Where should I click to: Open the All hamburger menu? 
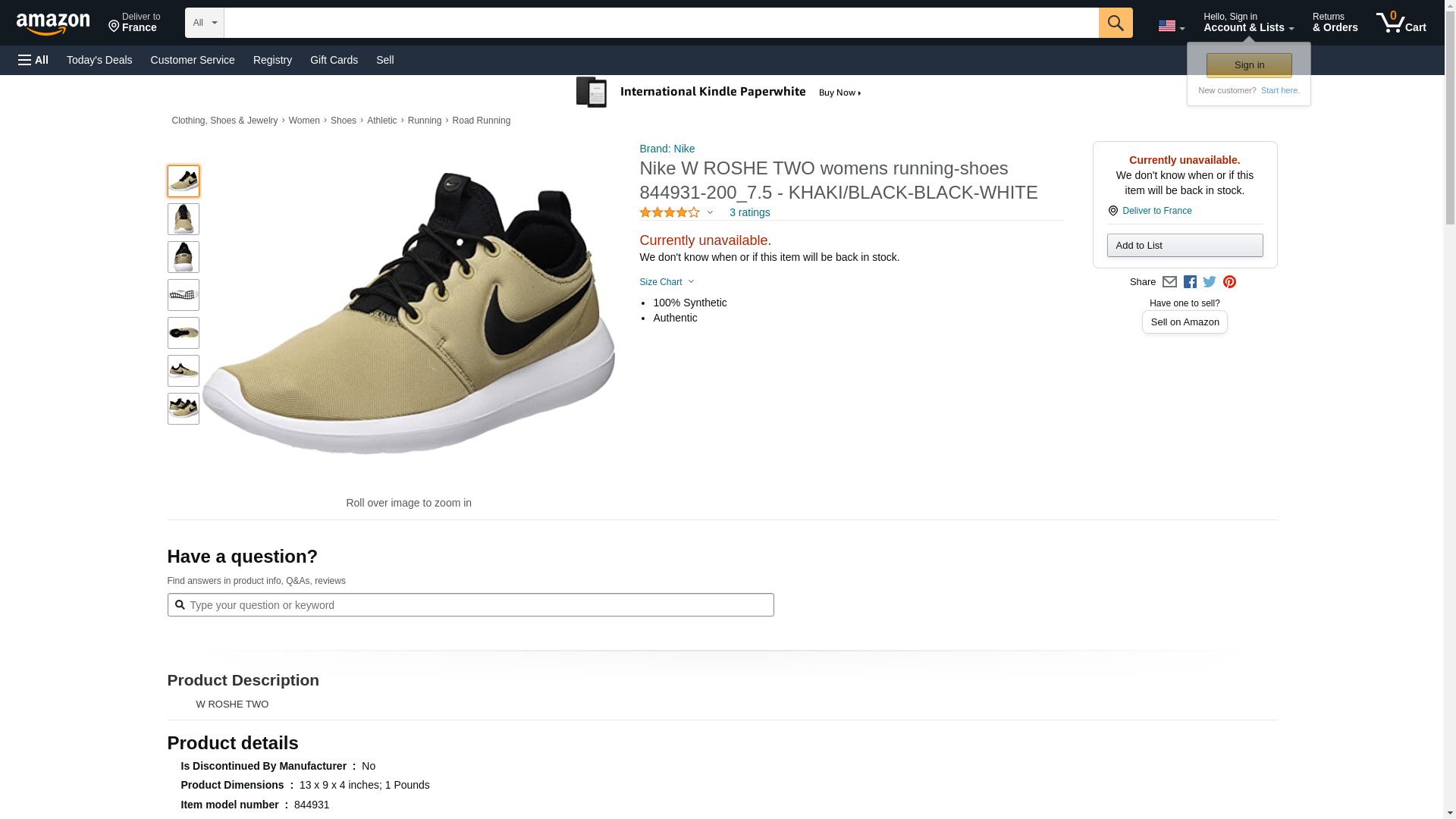pos(33,60)
